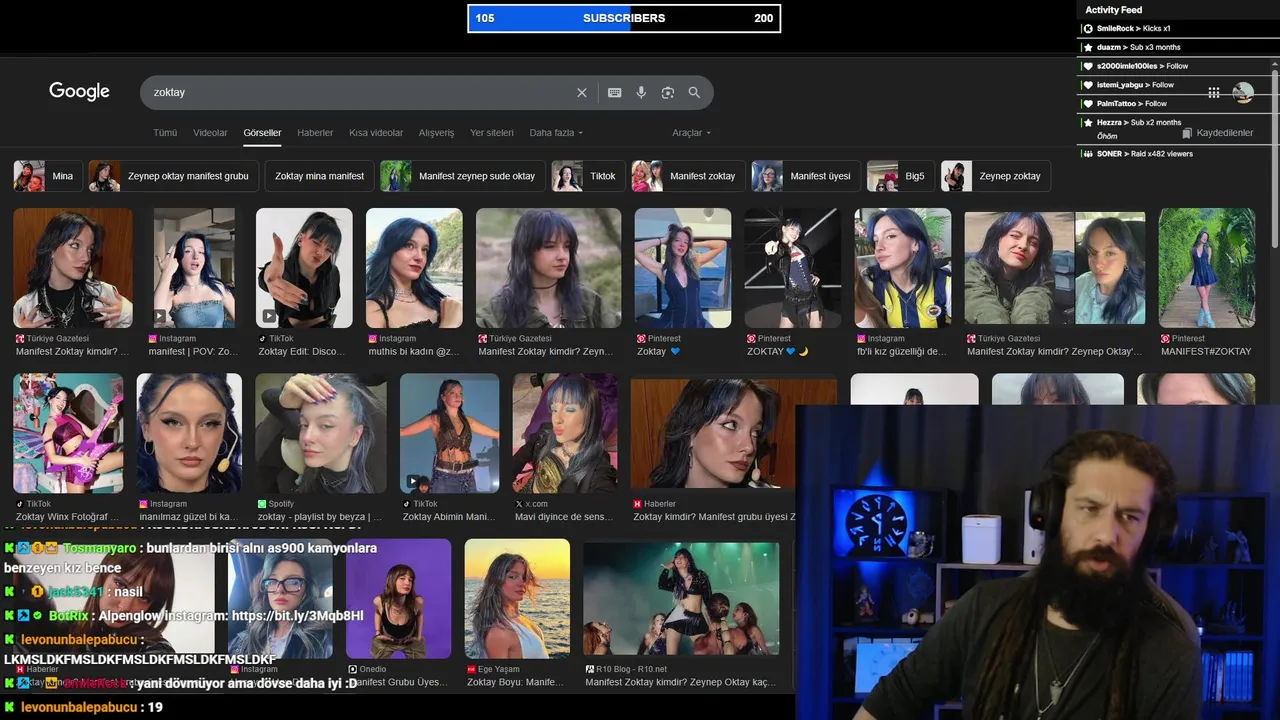Open Zoktay Abimin Mani TikTok video
Viewport: 1280px width, 720px height.
tap(450, 433)
